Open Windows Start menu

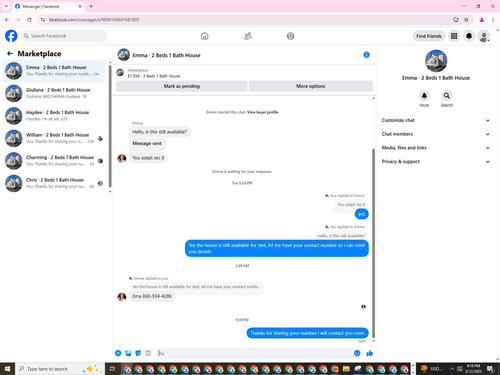pos(7,369)
